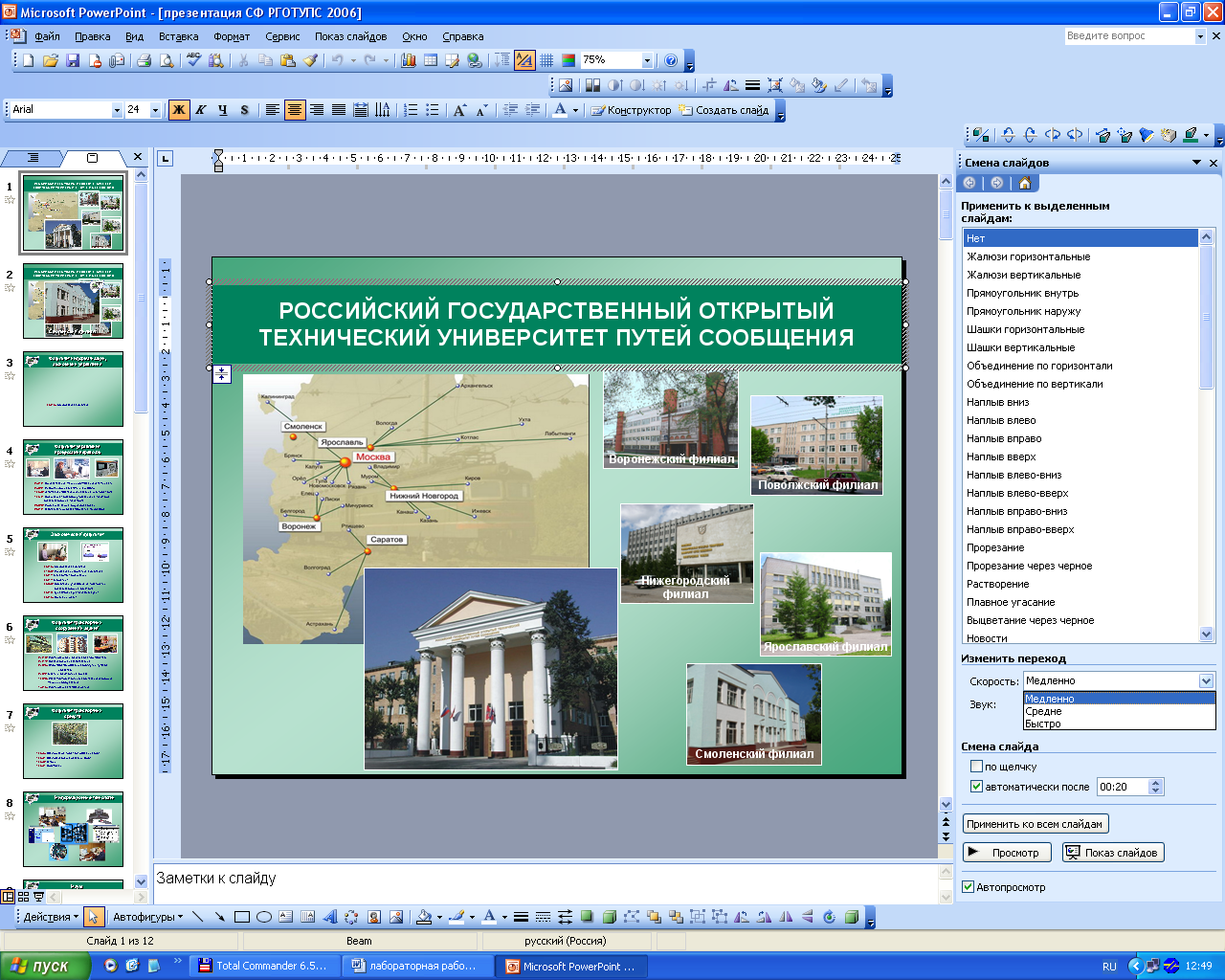Select 'Быстро' speed option
Image resolution: width=1225 pixels, height=980 pixels.
[x=1119, y=724]
